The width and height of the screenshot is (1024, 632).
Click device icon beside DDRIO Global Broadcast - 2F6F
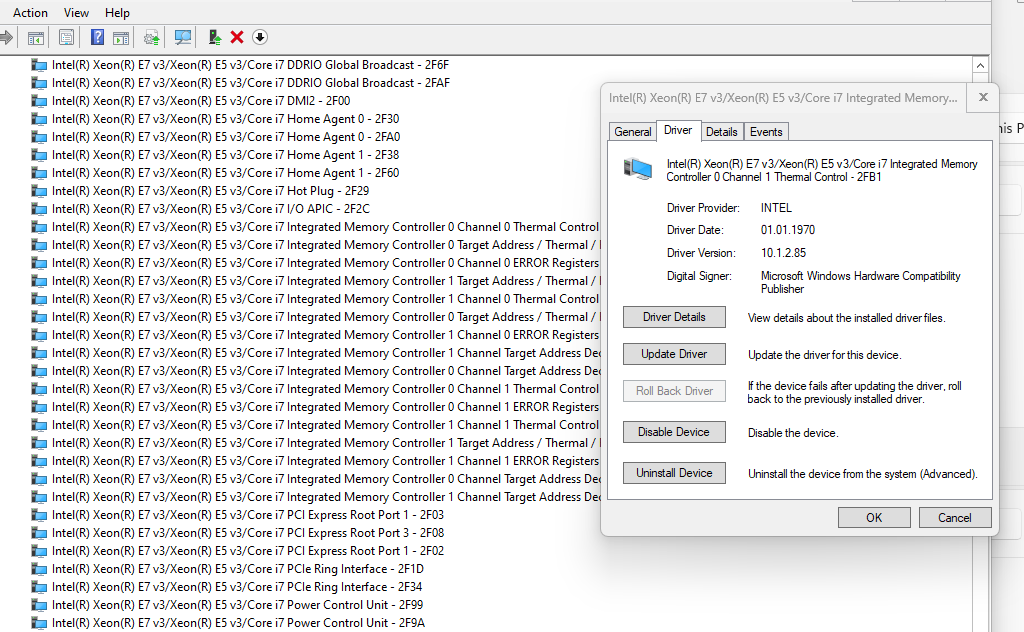click(39, 65)
